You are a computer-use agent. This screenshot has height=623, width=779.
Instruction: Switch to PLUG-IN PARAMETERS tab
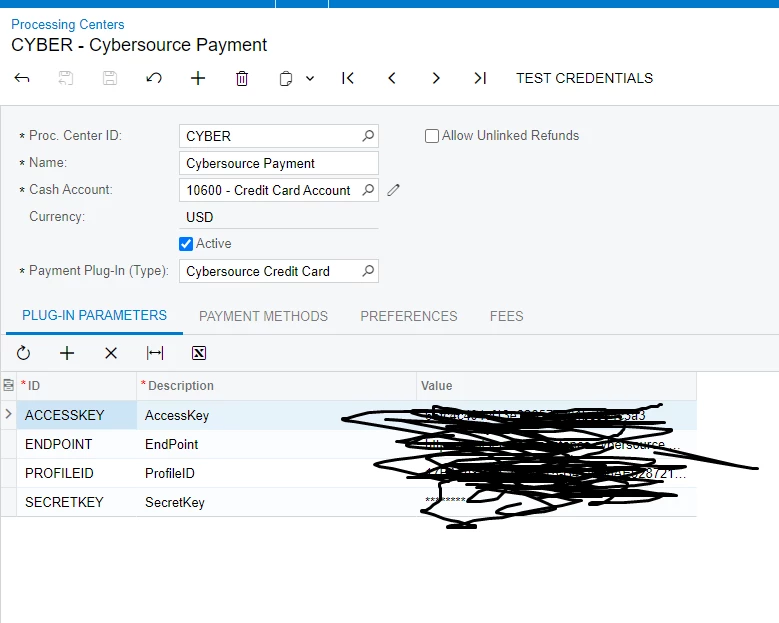pos(94,315)
